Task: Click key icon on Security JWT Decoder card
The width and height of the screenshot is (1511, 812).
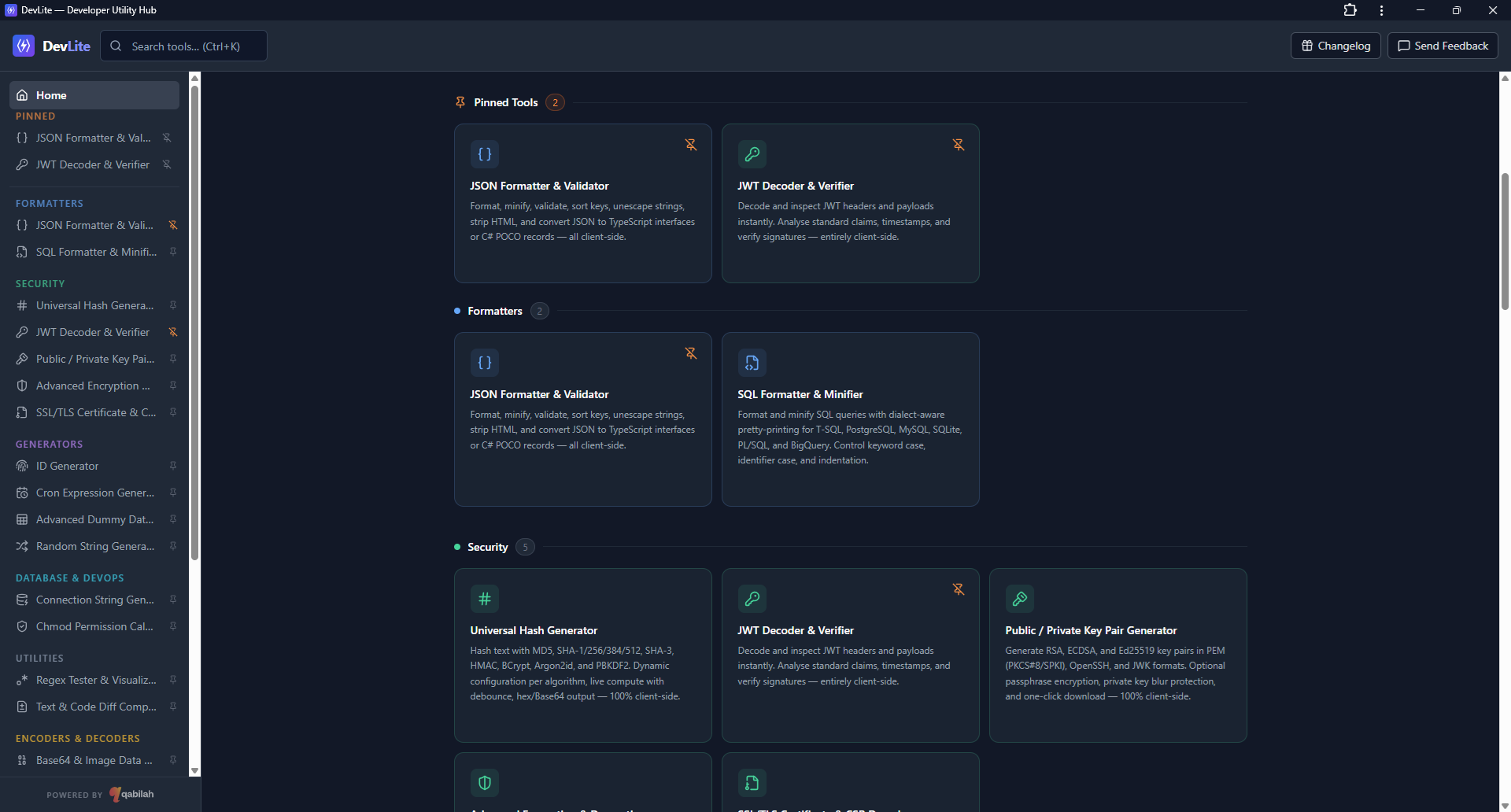Action: 752,599
